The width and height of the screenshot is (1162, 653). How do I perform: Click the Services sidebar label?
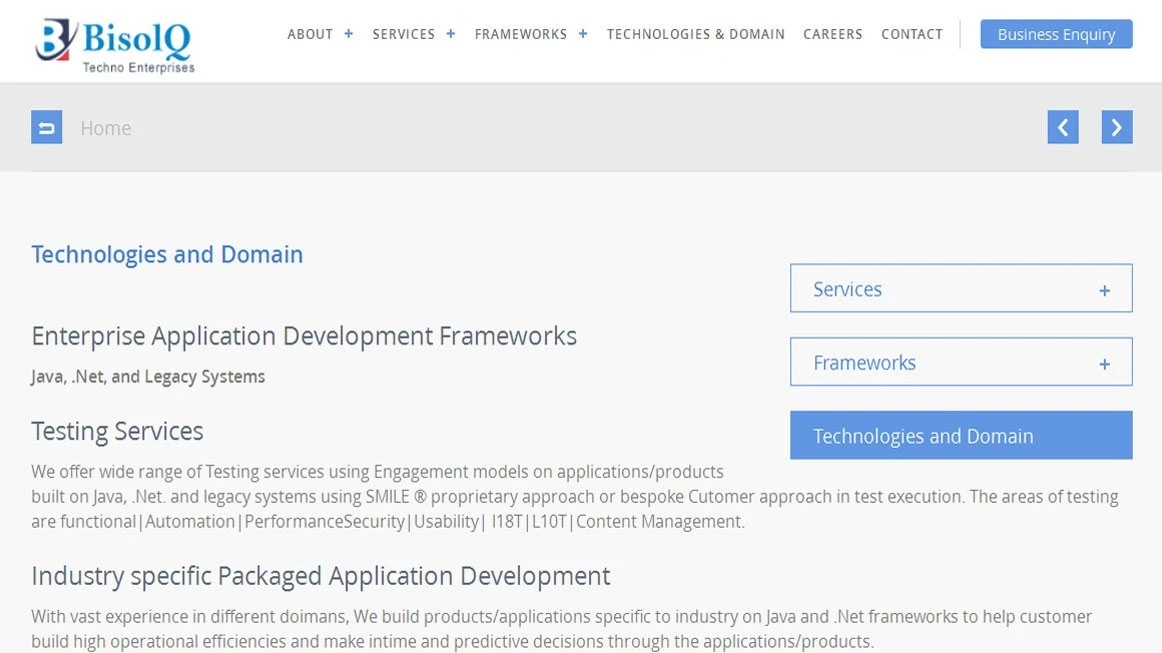click(847, 289)
